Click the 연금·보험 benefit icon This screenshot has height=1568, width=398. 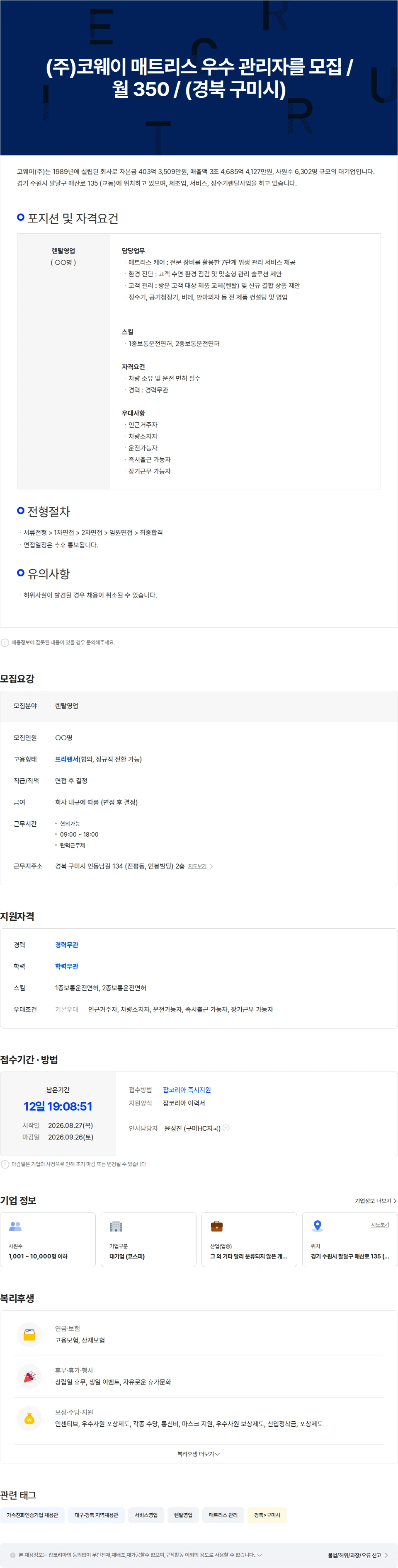[x=29, y=1334]
